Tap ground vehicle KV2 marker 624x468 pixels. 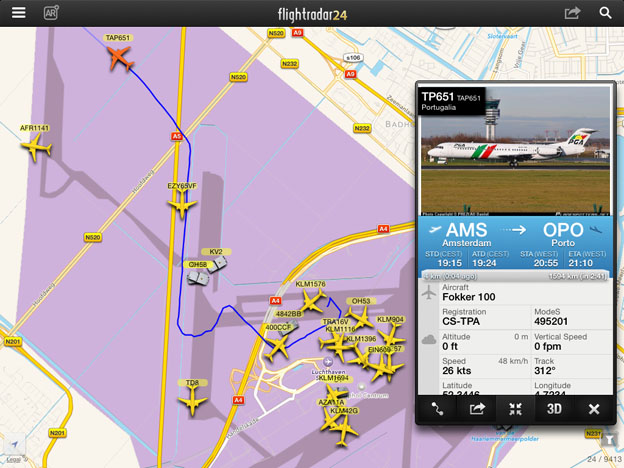pyautogui.click(x=217, y=264)
